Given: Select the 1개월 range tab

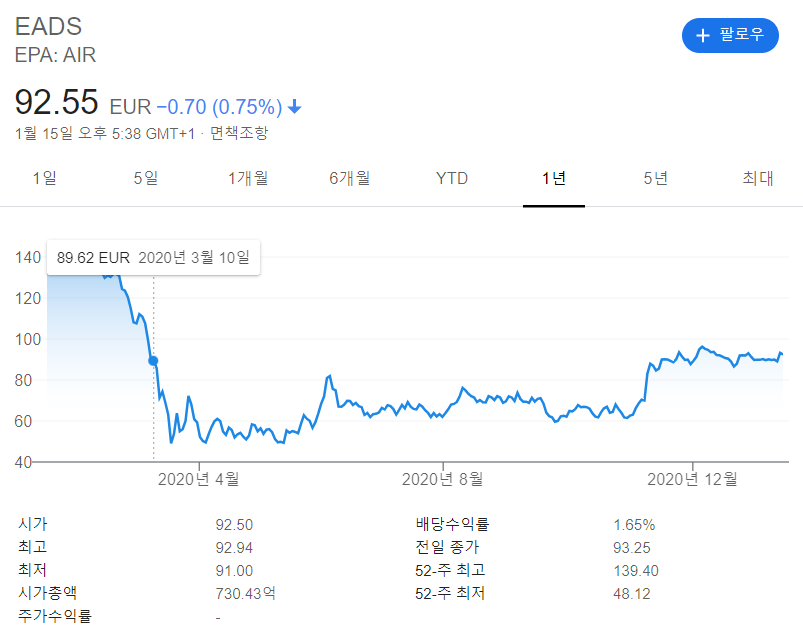Looking at the screenshot, I should pos(248,178).
